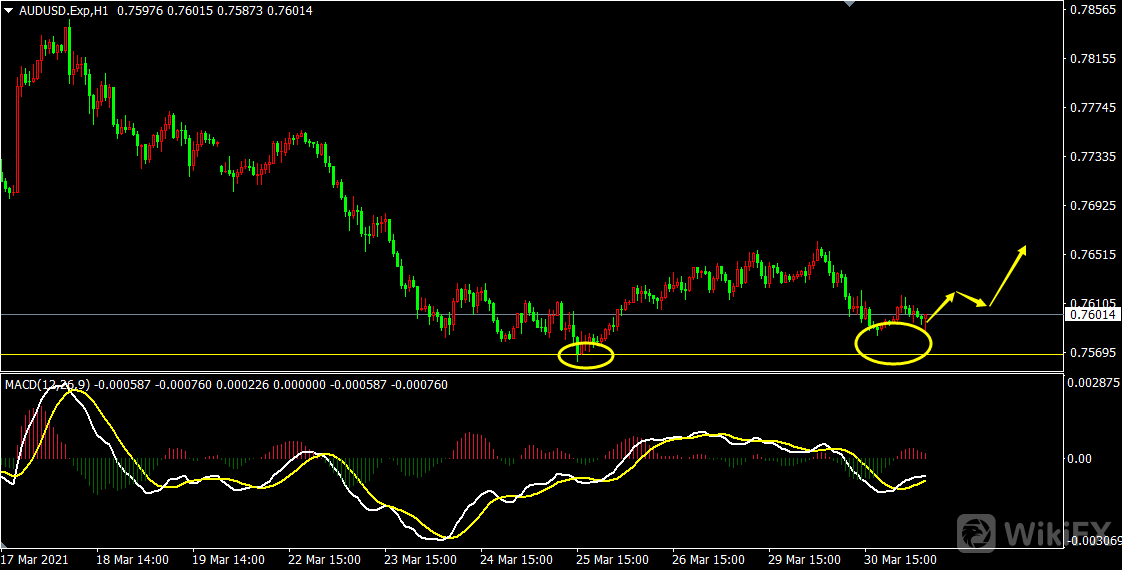Screen dimensions: 1122x570
Task: Select the large yellow ellipse near 30 Mar
Action: [x=893, y=343]
